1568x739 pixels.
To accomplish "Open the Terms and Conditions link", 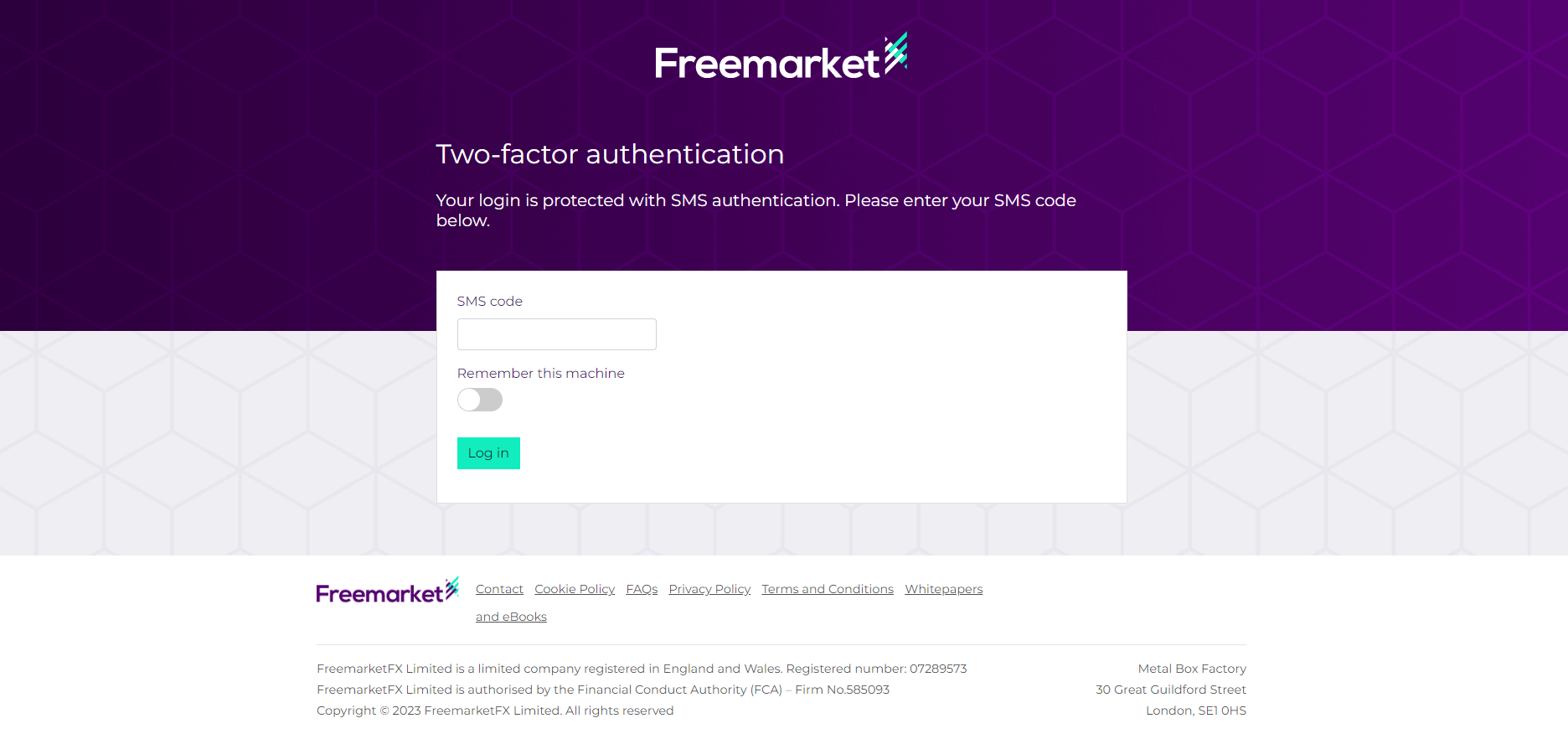I will click(828, 589).
